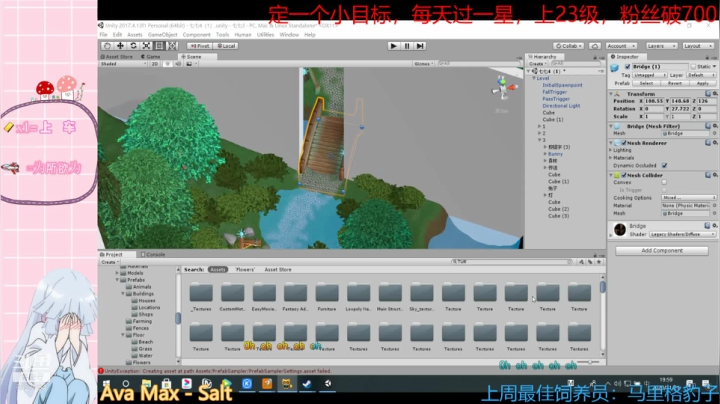Open the Layers dropdown
This screenshot has width=720, height=404.
[661, 46]
